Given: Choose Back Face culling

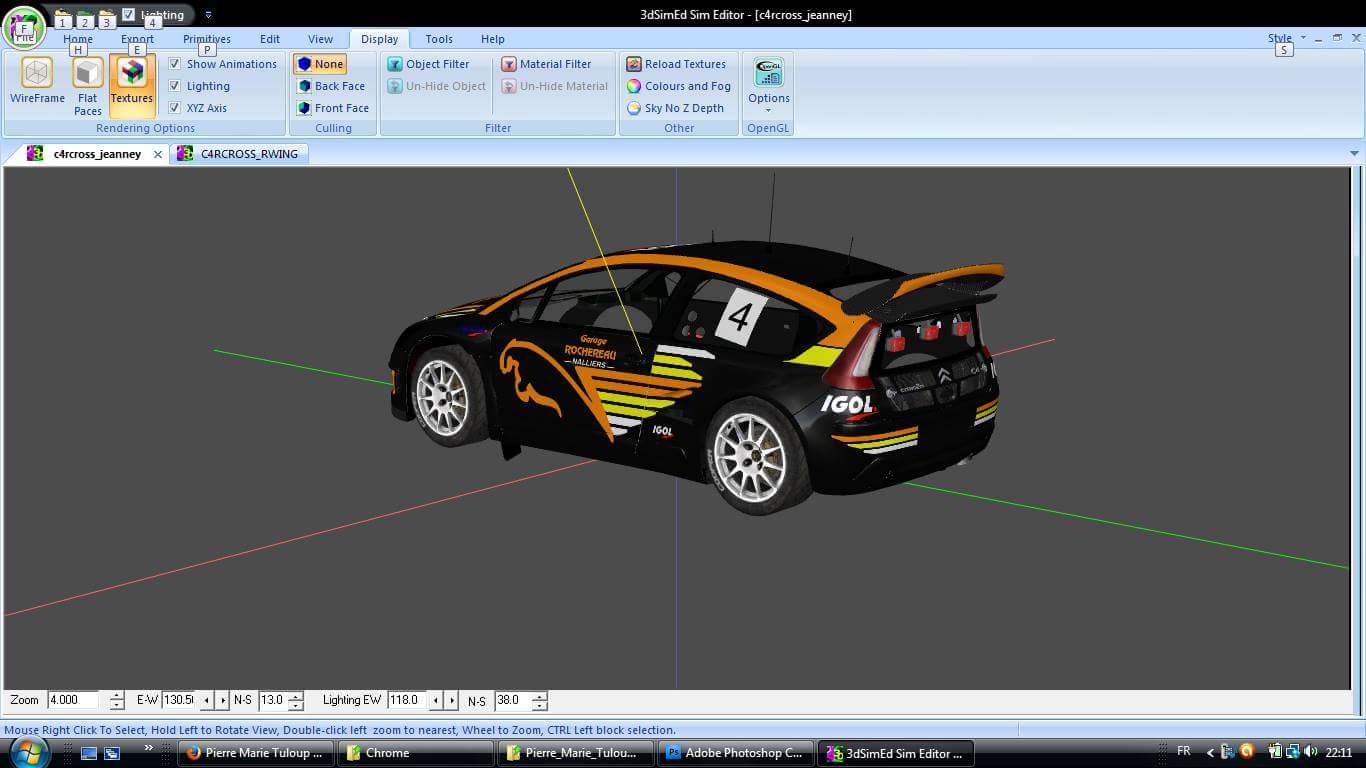Looking at the screenshot, I should (x=331, y=86).
